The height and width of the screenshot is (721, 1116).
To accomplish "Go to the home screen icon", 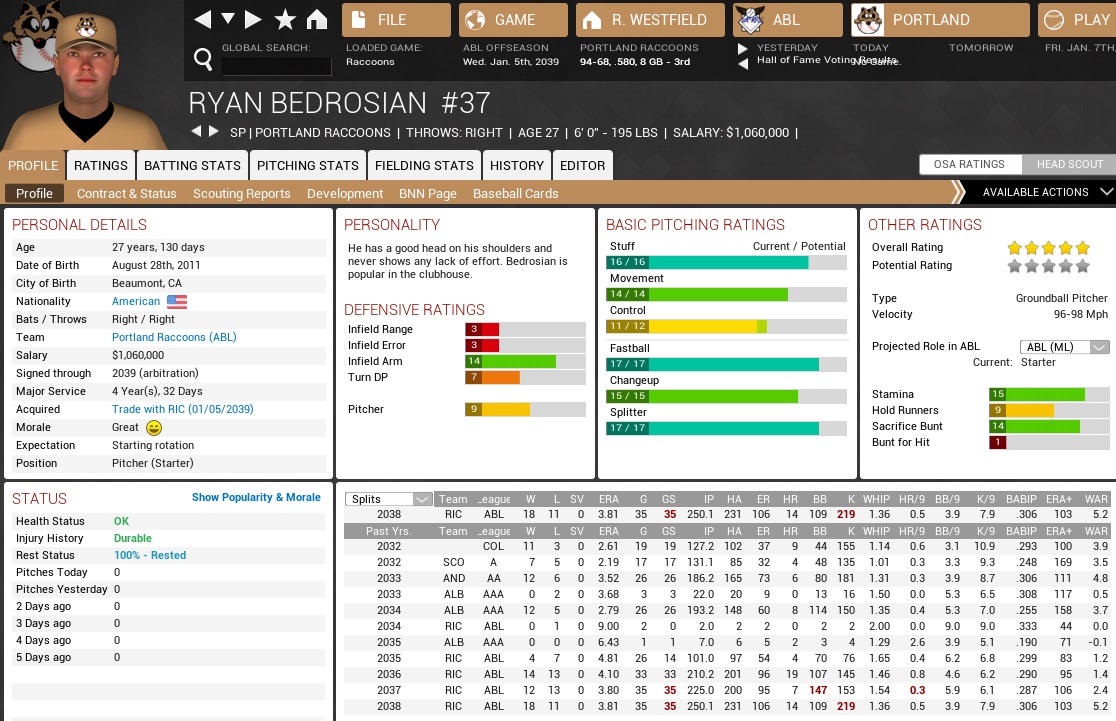I will click(x=317, y=20).
